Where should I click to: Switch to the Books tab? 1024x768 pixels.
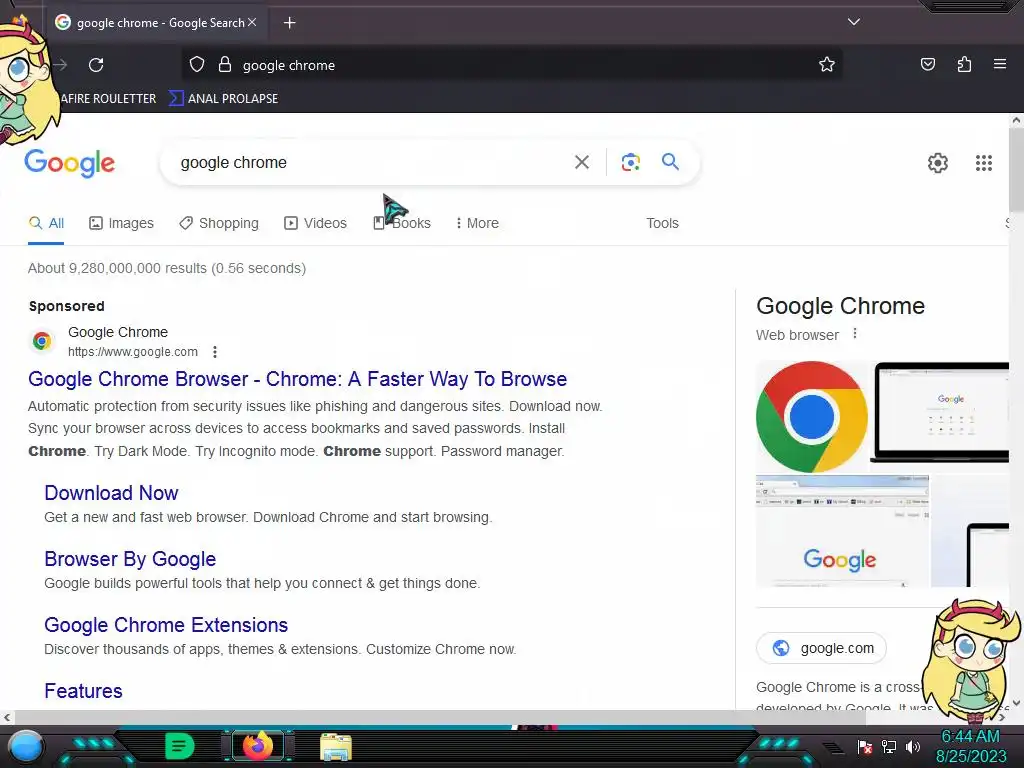(402, 223)
